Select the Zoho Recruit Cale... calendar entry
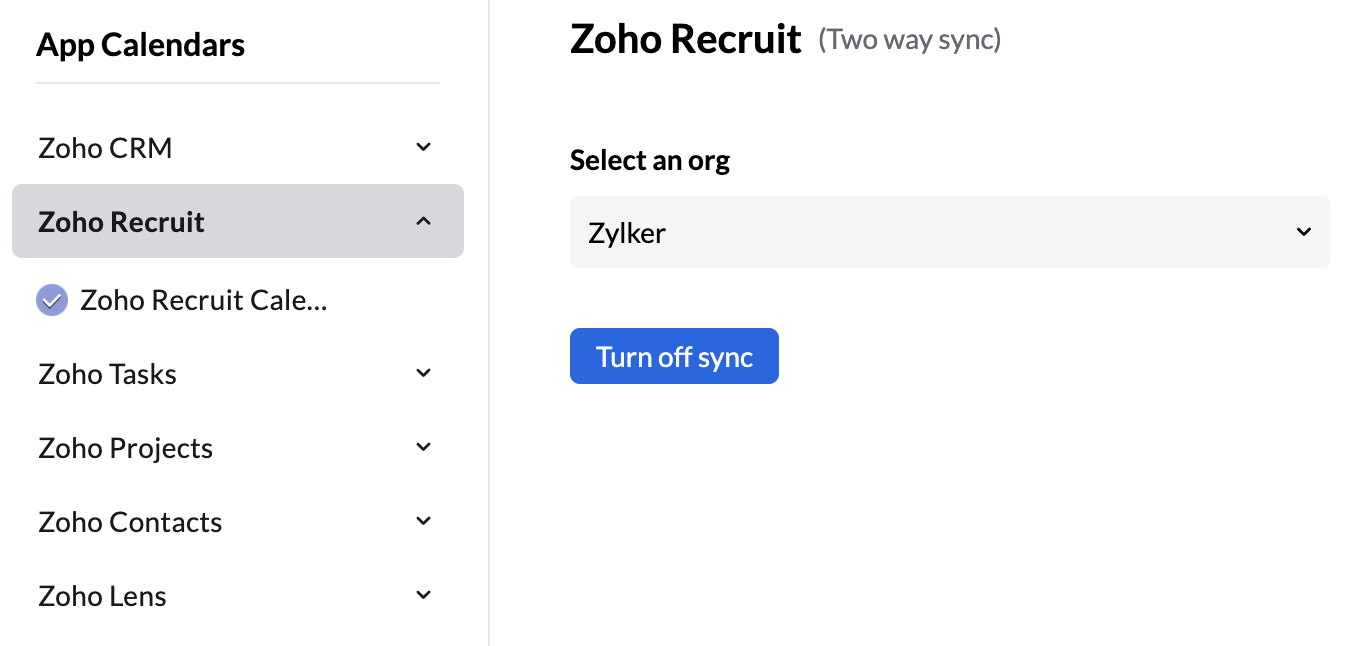 [x=204, y=300]
